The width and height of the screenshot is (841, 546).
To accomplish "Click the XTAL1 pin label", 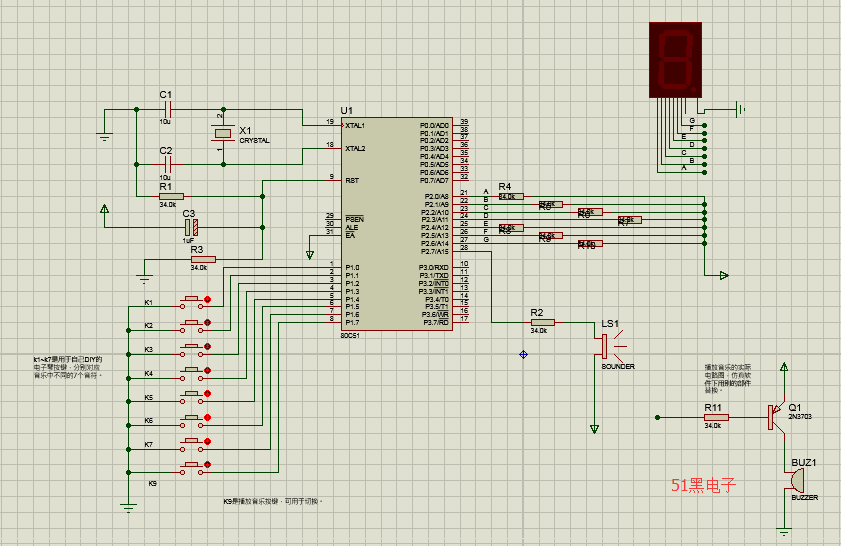I will [355, 126].
